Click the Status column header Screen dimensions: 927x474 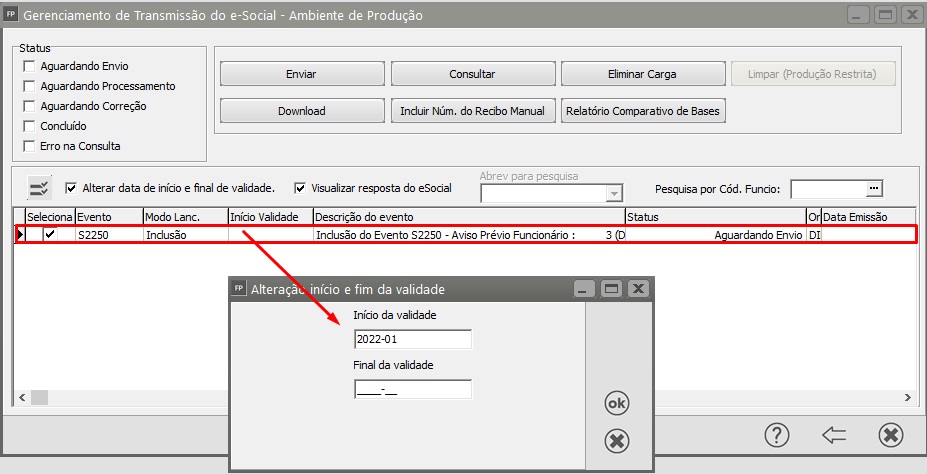[716, 217]
